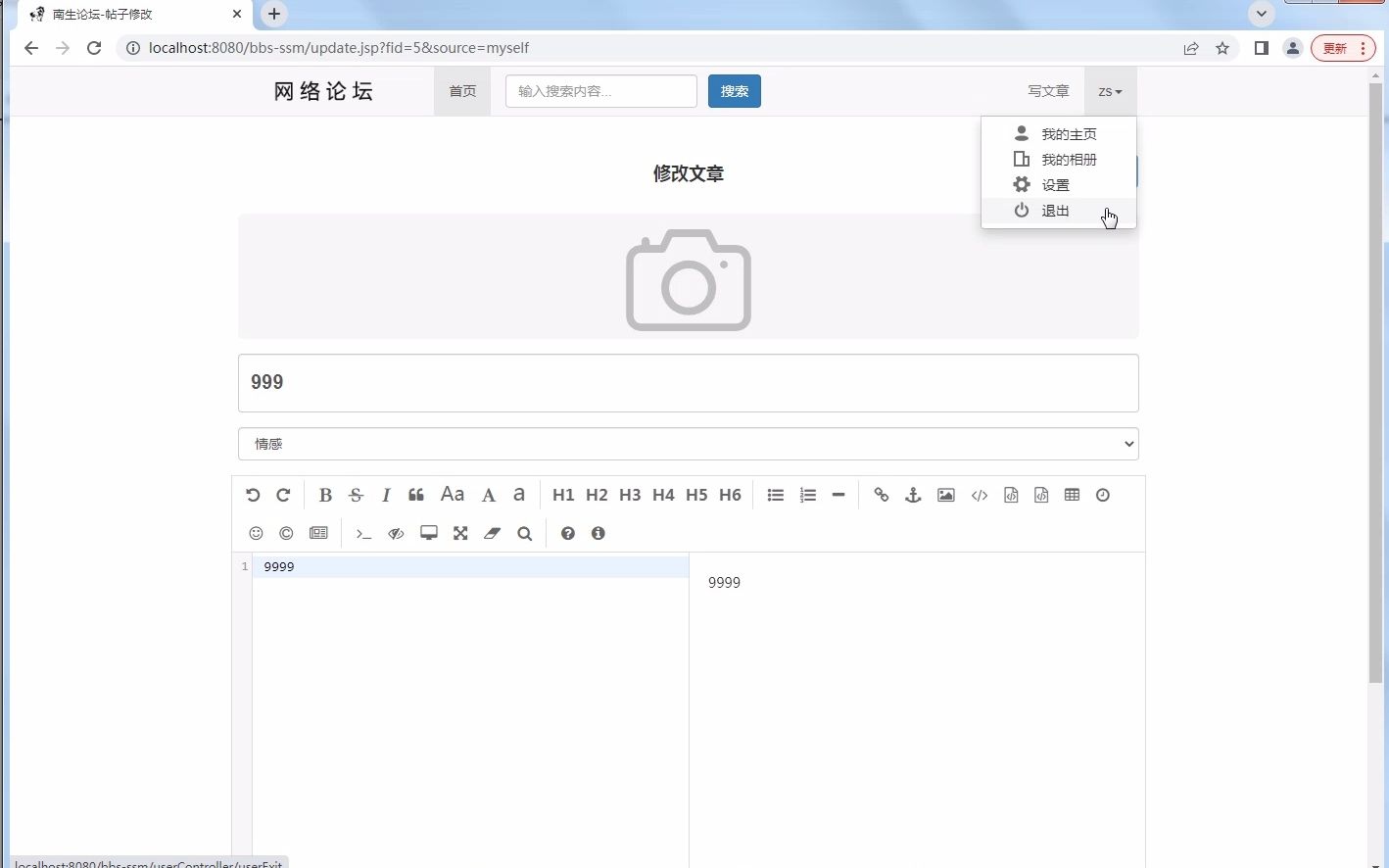This screenshot has height=868, width=1389.
Task: Choose 退出 to log out
Action: 1059,211
